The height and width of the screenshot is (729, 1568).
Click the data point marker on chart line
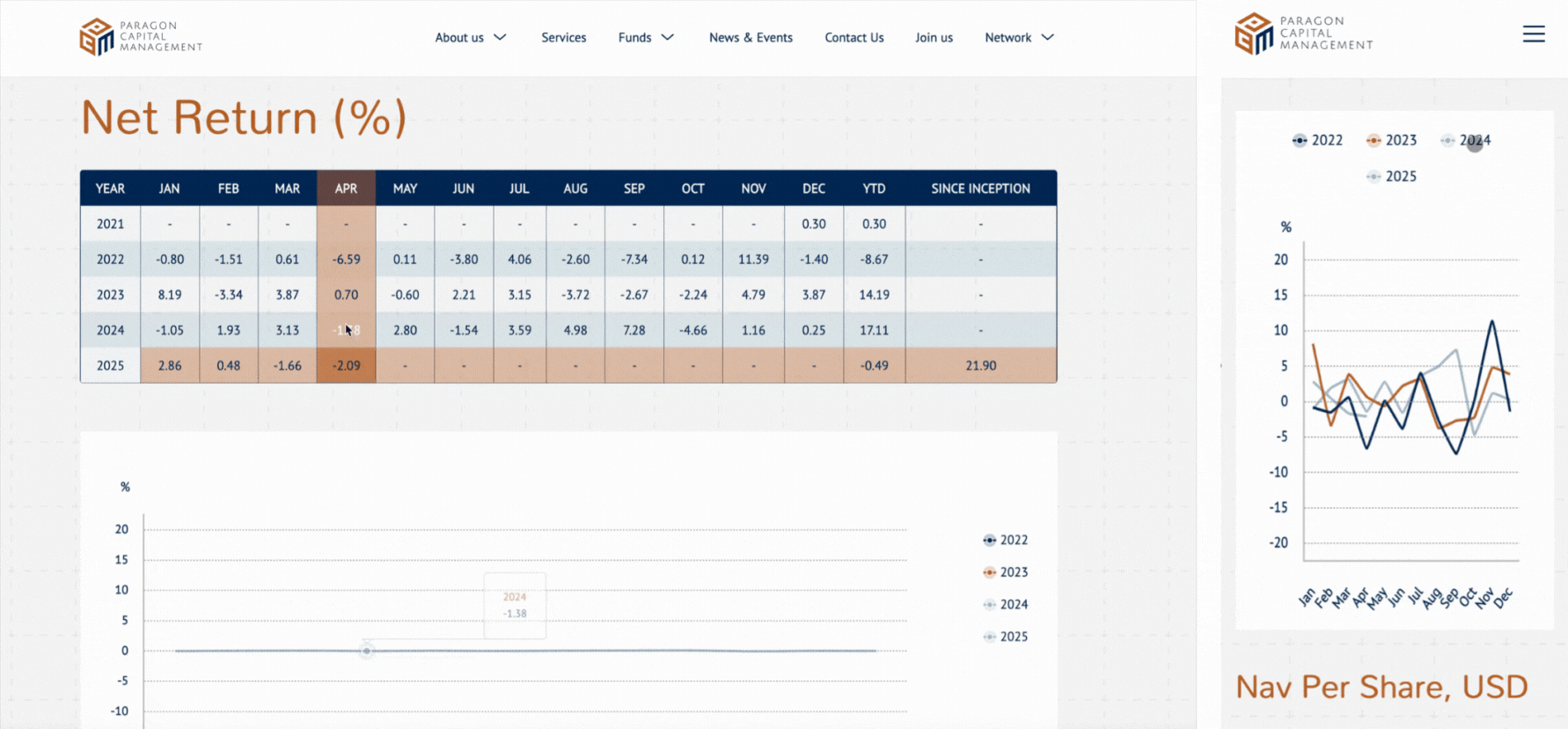pyautogui.click(x=367, y=651)
